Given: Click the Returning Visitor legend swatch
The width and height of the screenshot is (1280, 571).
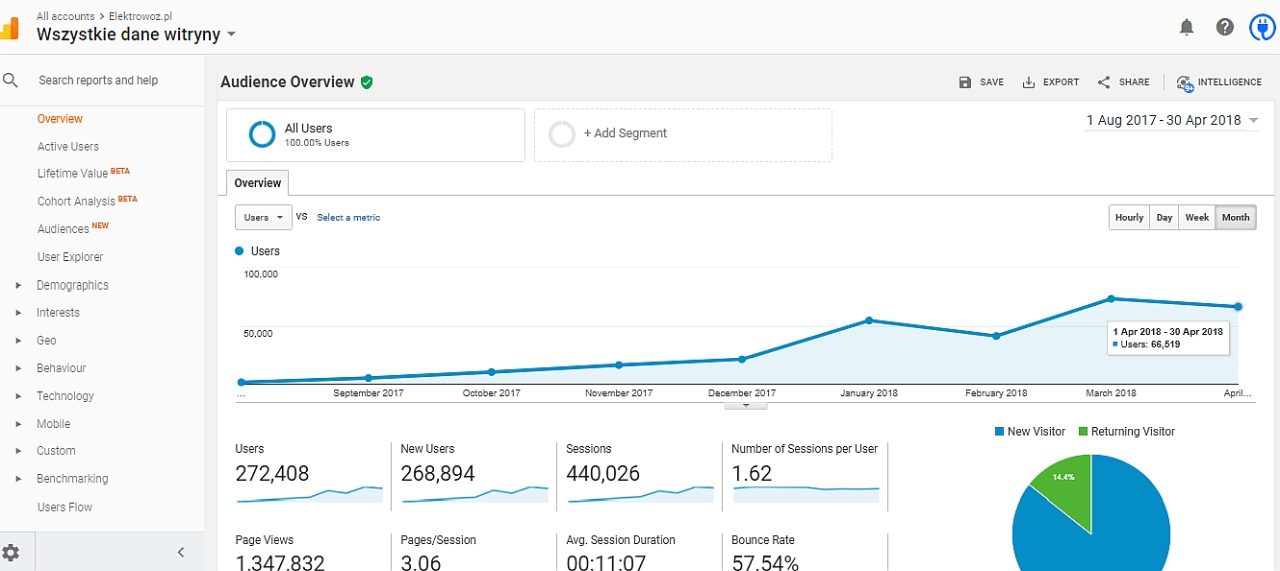Looking at the screenshot, I should [x=1083, y=432].
